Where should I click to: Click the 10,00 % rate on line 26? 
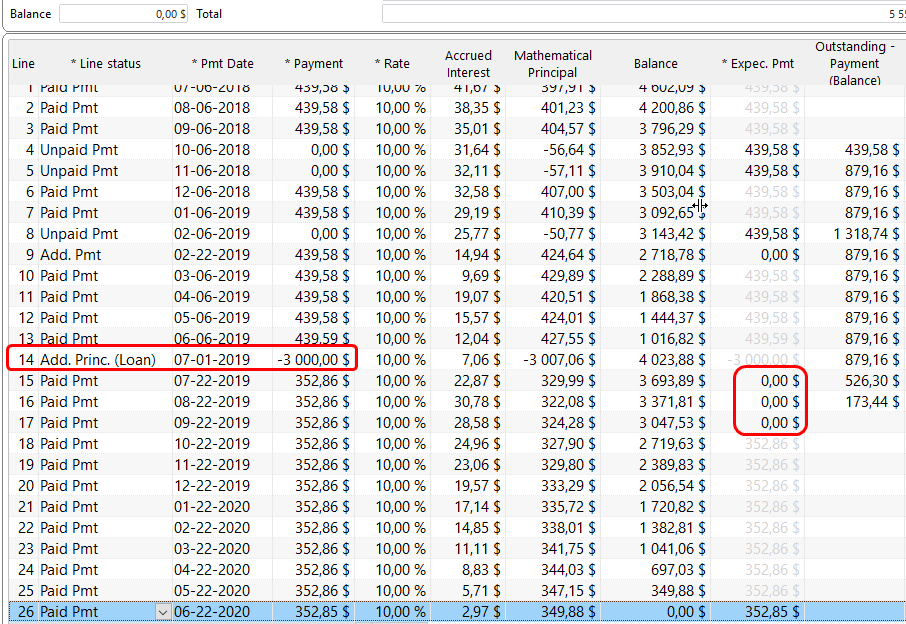[400, 612]
